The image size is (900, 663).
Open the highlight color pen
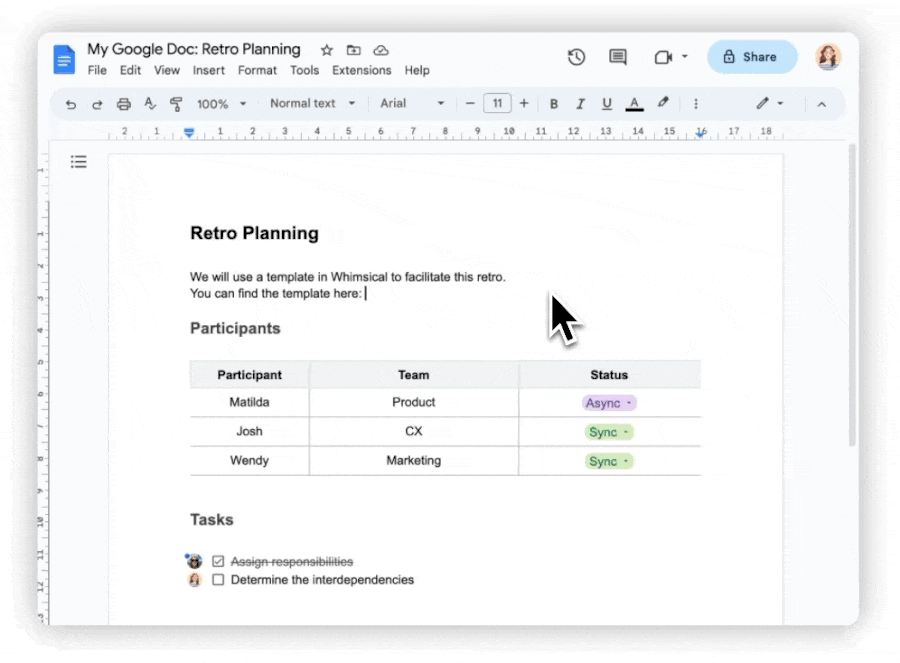pos(663,103)
